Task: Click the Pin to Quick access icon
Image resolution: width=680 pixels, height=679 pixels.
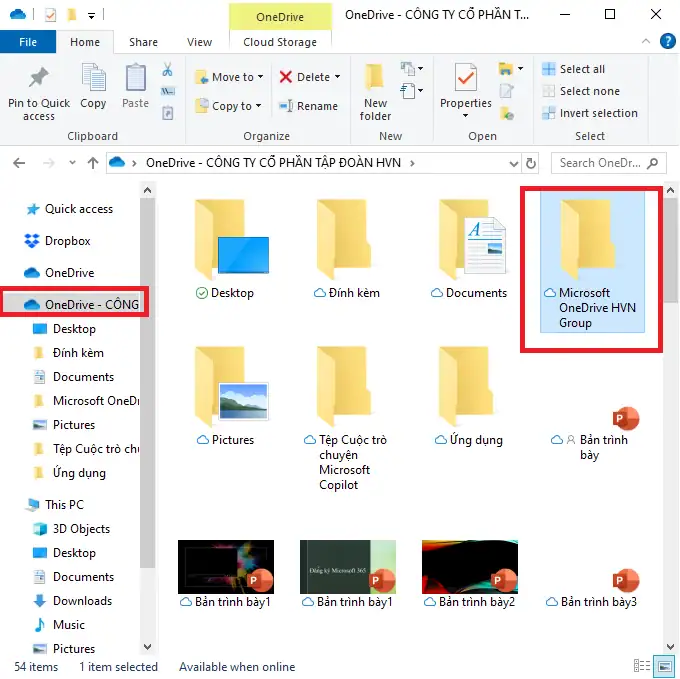Action: [x=38, y=80]
